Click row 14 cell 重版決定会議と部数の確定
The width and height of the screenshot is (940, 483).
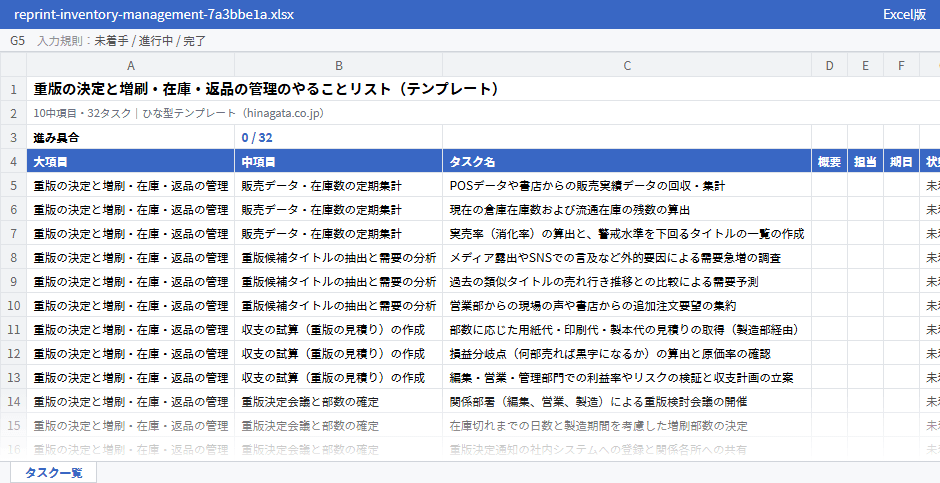pos(339,401)
